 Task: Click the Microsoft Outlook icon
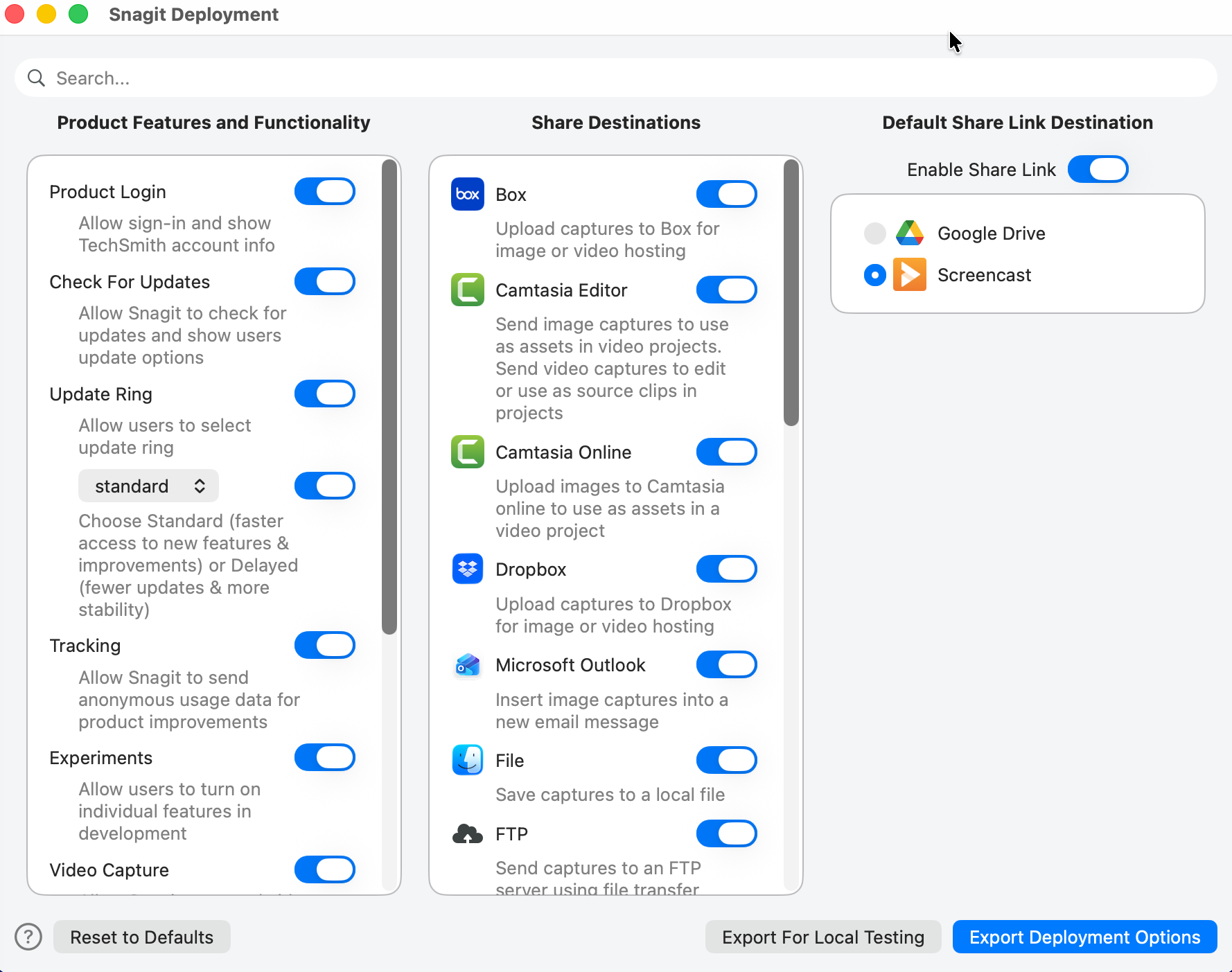468,664
